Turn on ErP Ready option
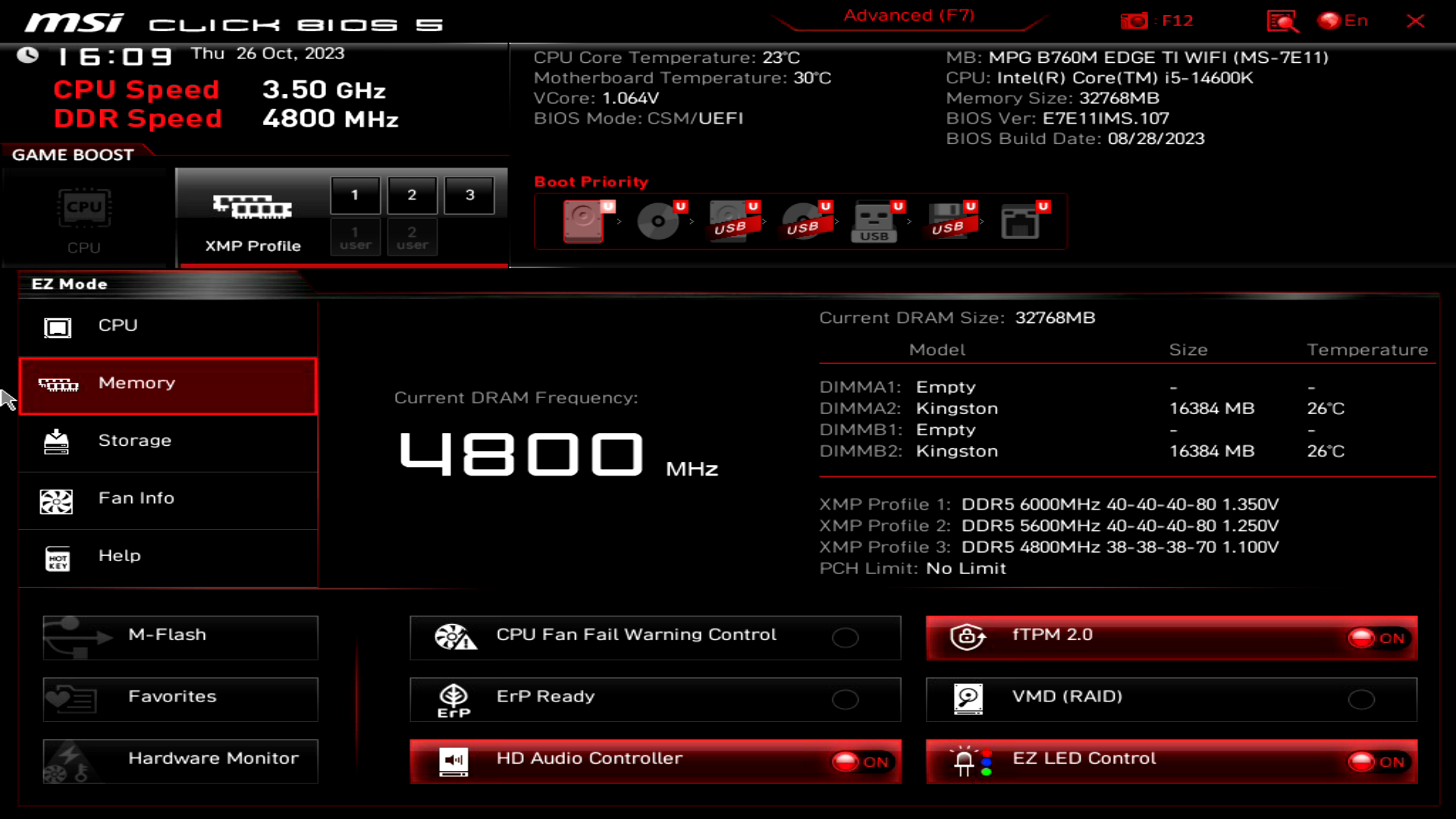Image resolution: width=1456 pixels, height=819 pixels. click(845, 699)
